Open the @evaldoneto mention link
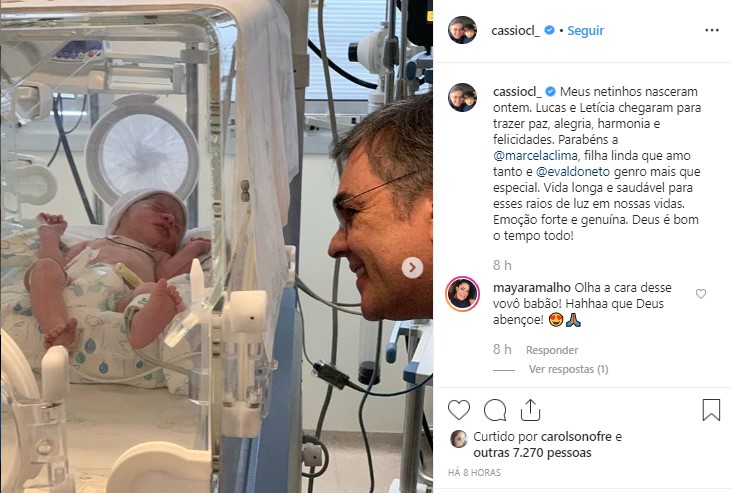Viewport: 732px width, 493px height. pos(573,171)
